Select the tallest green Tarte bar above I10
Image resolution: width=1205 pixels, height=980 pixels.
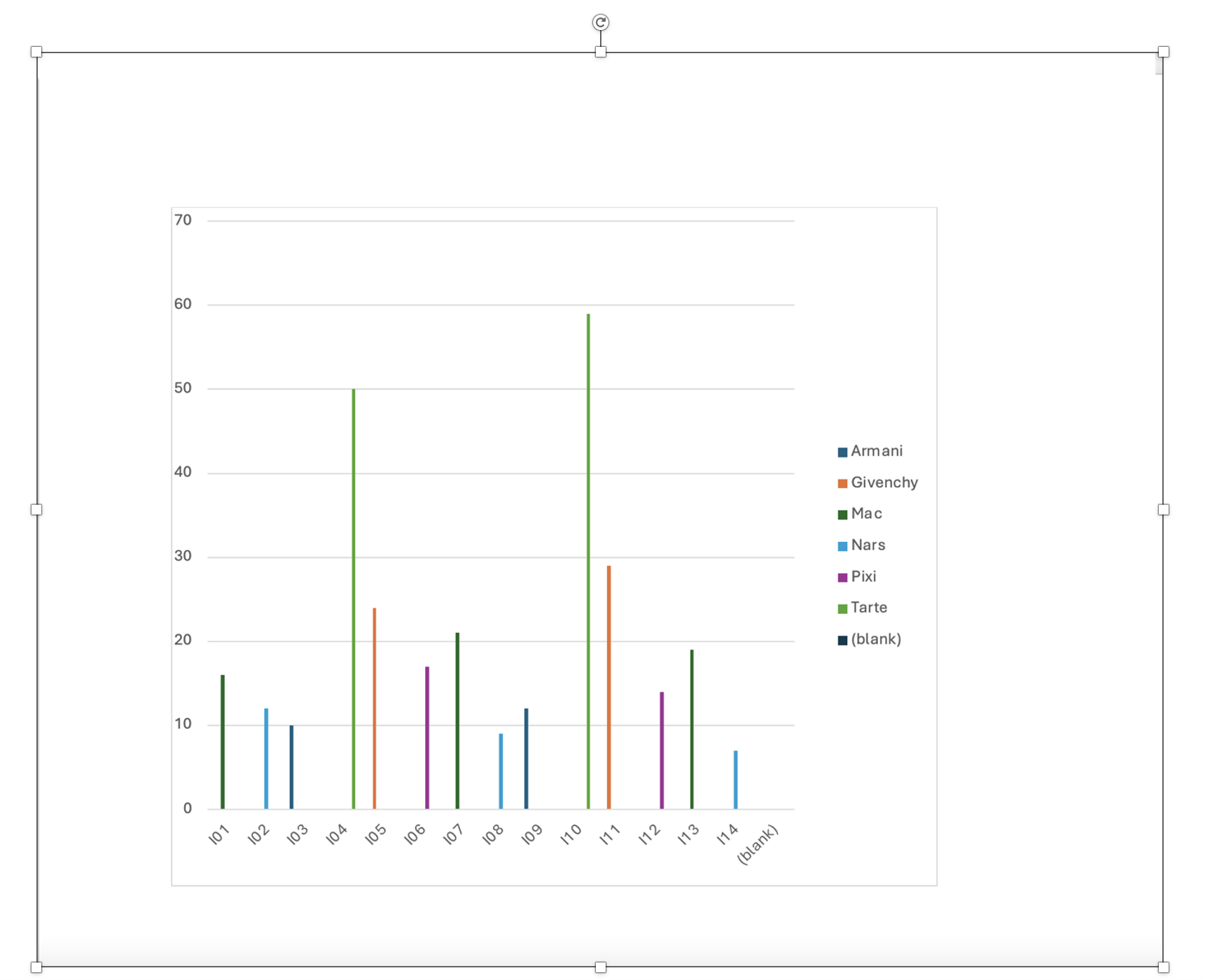(588, 561)
